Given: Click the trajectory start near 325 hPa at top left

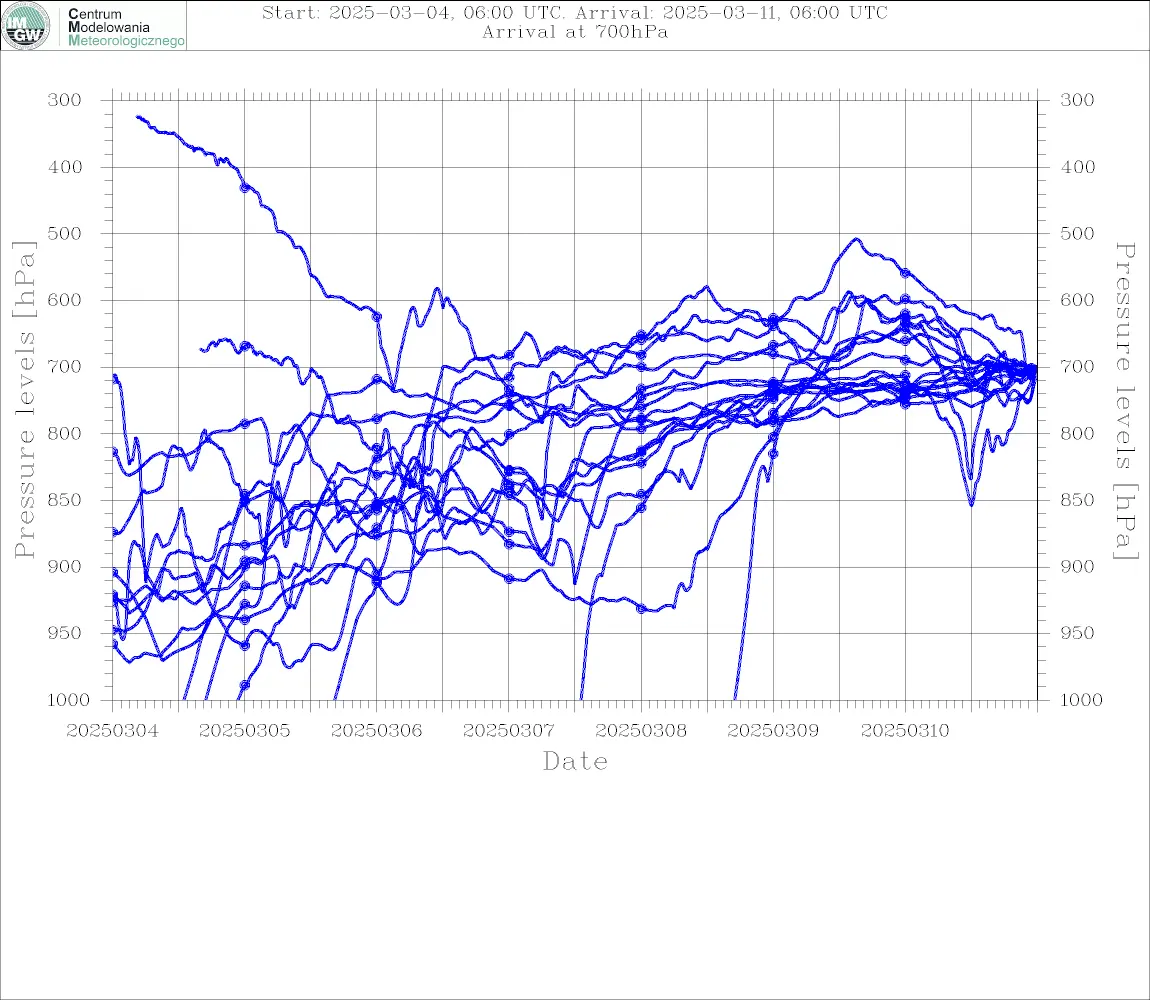Looking at the screenshot, I should pyautogui.click(x=138, y=117).
